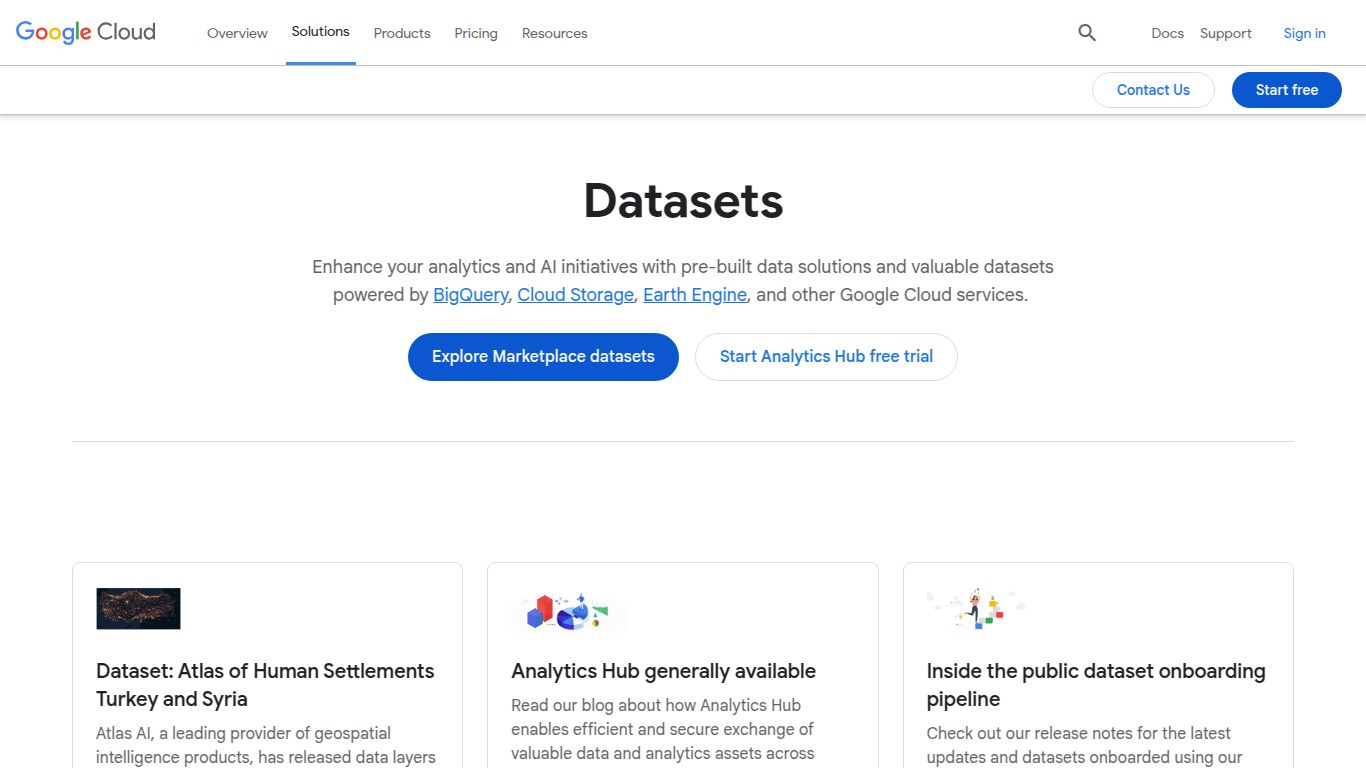Viewport: 1366px width, 768px height.
Task: Open the search magnifier icon
Action: point(1087,33)
